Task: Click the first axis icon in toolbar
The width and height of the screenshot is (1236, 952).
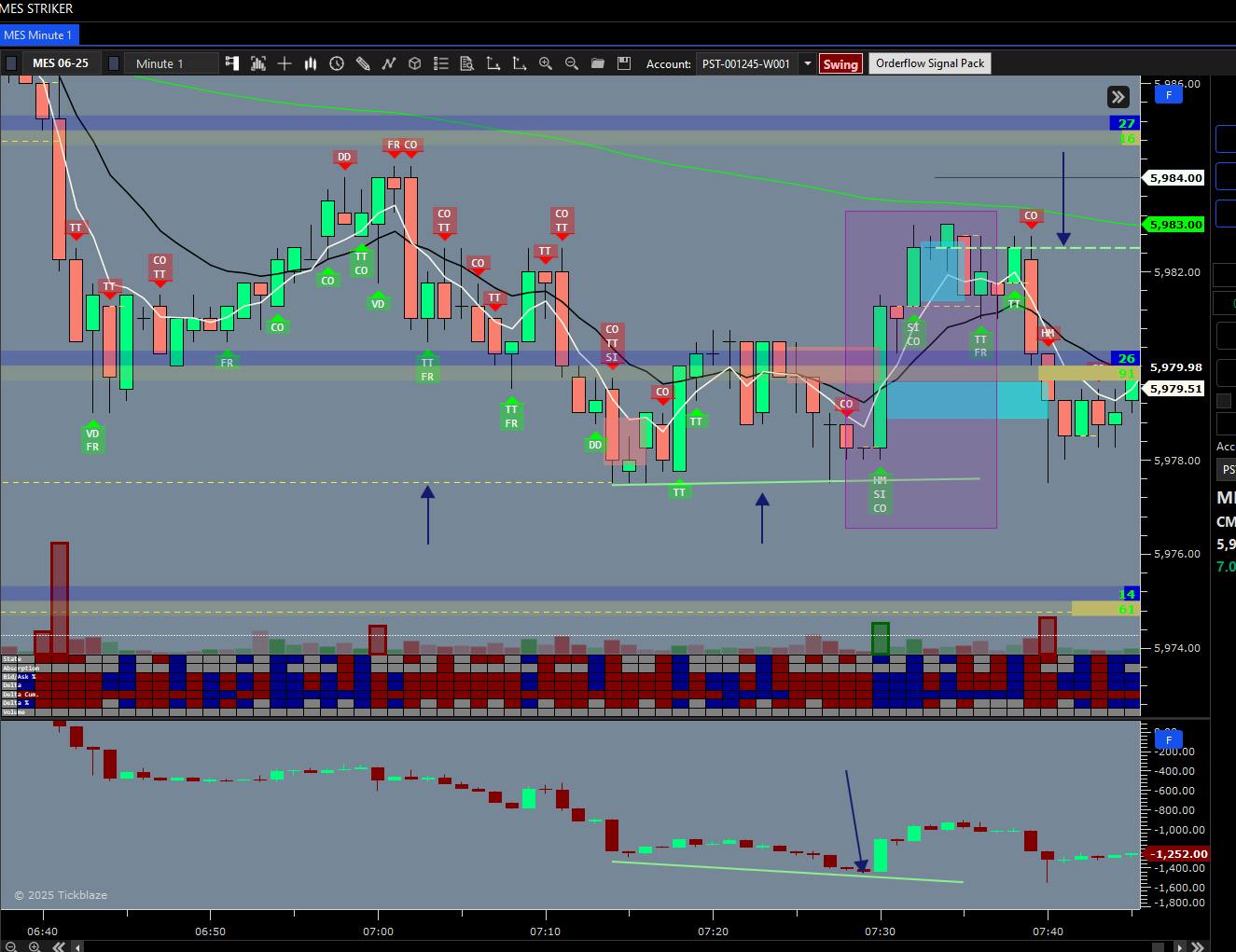Action: tap(493, 63)
